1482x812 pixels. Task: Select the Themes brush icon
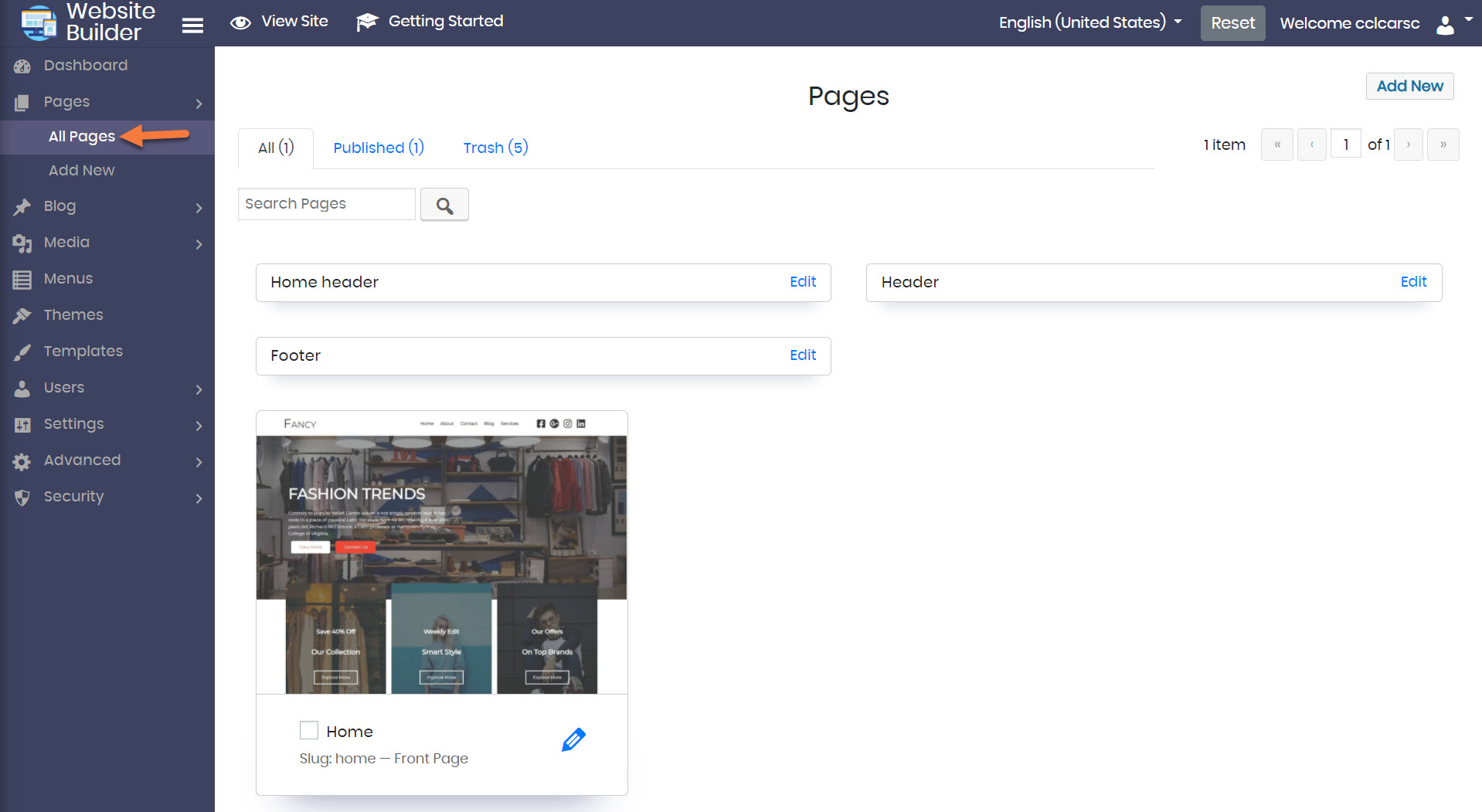point(22,314)
